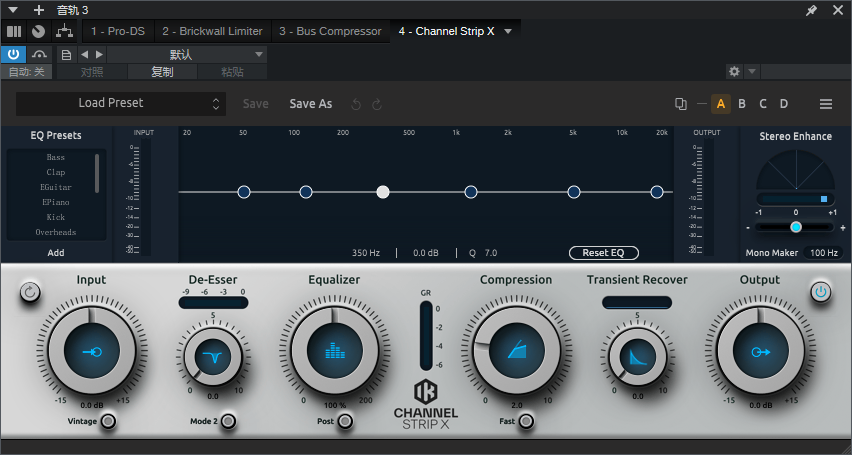Click Add under EQ Presets
This screenshot has height=455, width=852.
click(55, 253)
